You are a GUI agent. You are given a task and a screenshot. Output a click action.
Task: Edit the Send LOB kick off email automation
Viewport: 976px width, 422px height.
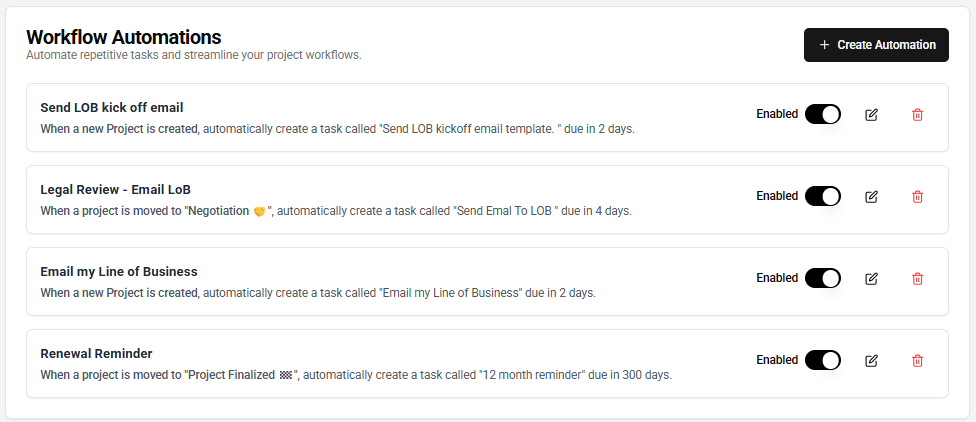[871, 115]
